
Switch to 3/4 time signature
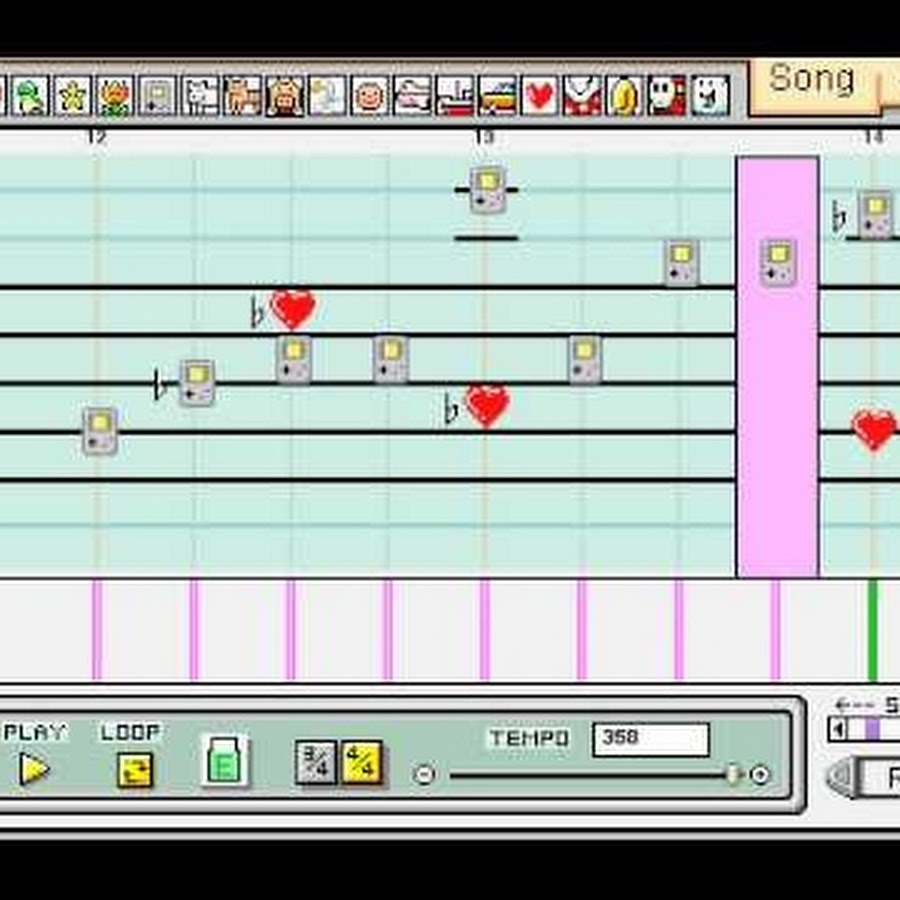(x=316, y=762)
